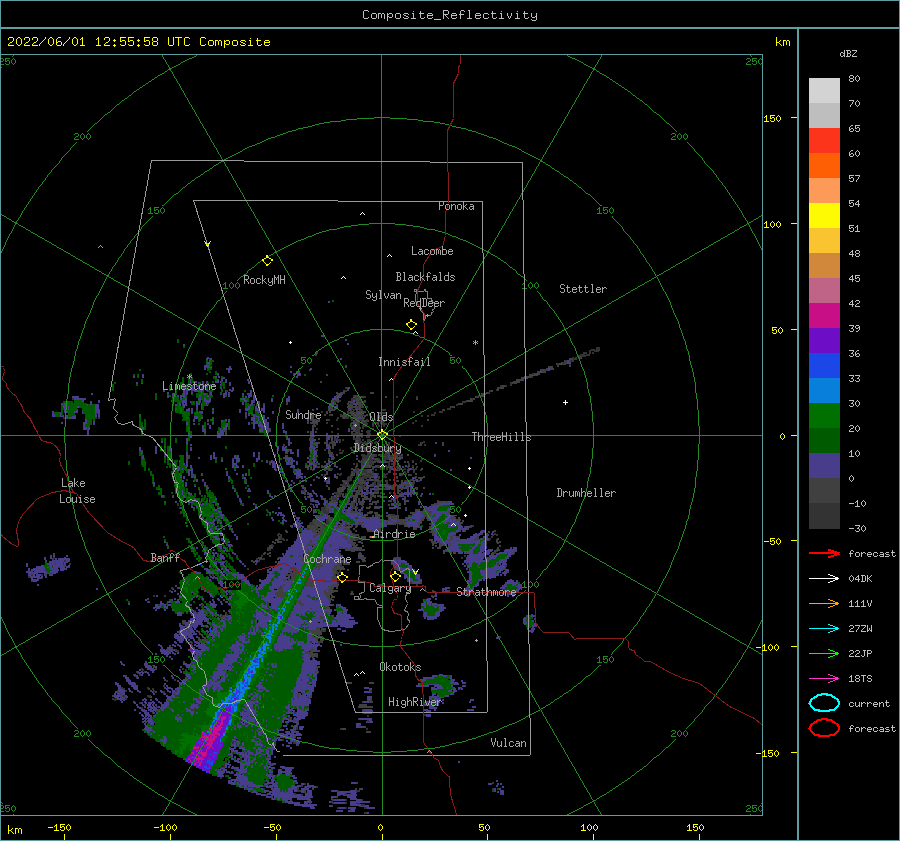Click the Stettler label on map
This screenshot has width=900, height=841.
(583, 289)
